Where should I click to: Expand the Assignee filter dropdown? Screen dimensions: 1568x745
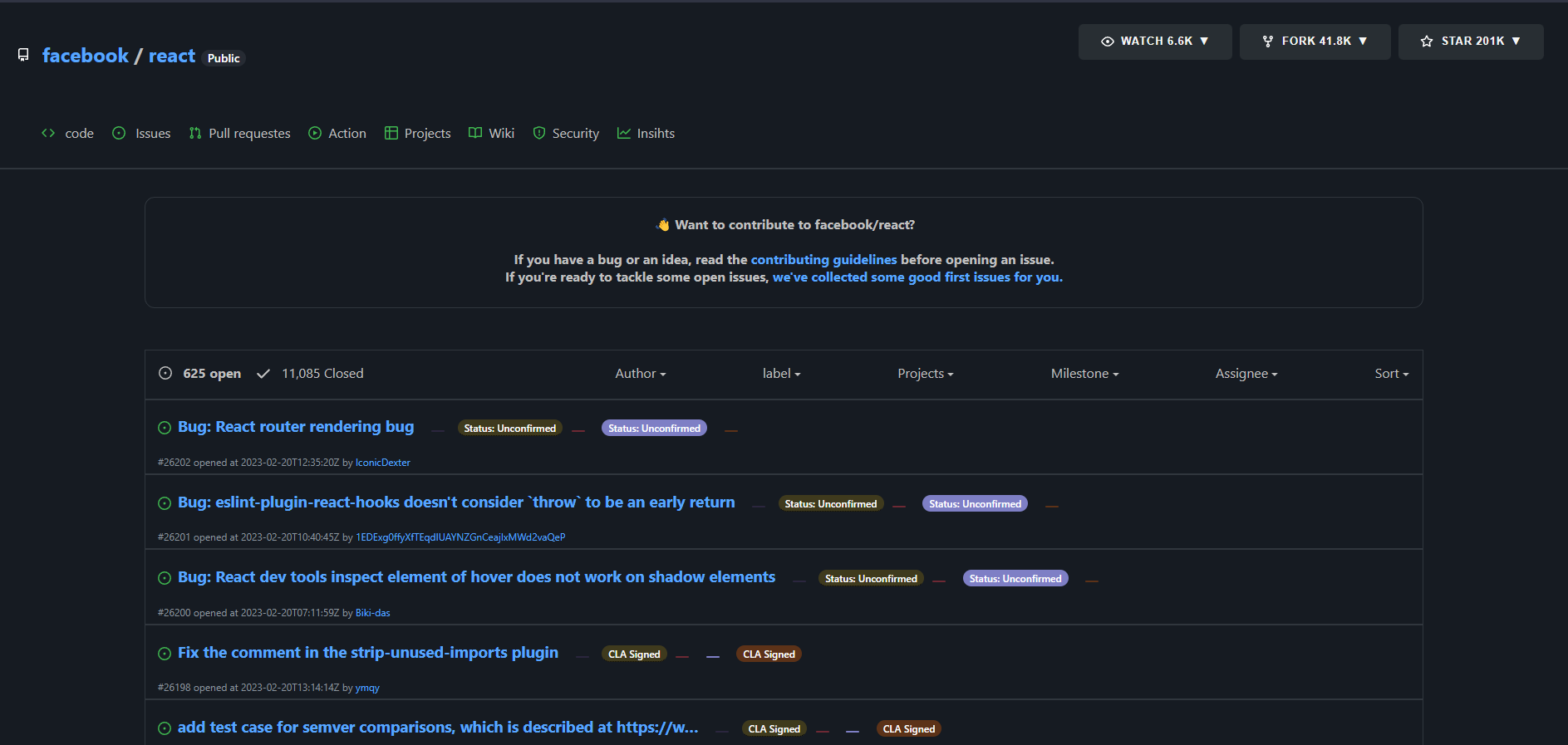(1246, 374)
